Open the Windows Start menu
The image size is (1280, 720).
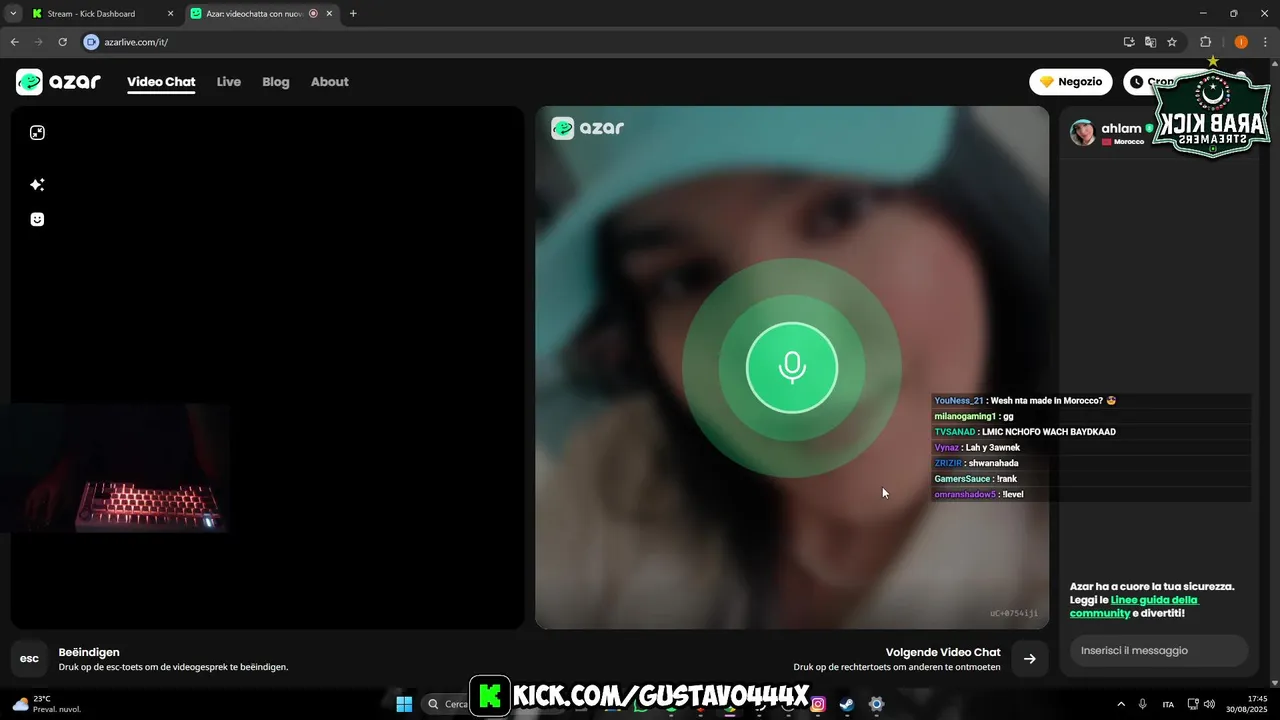(404, 704)
